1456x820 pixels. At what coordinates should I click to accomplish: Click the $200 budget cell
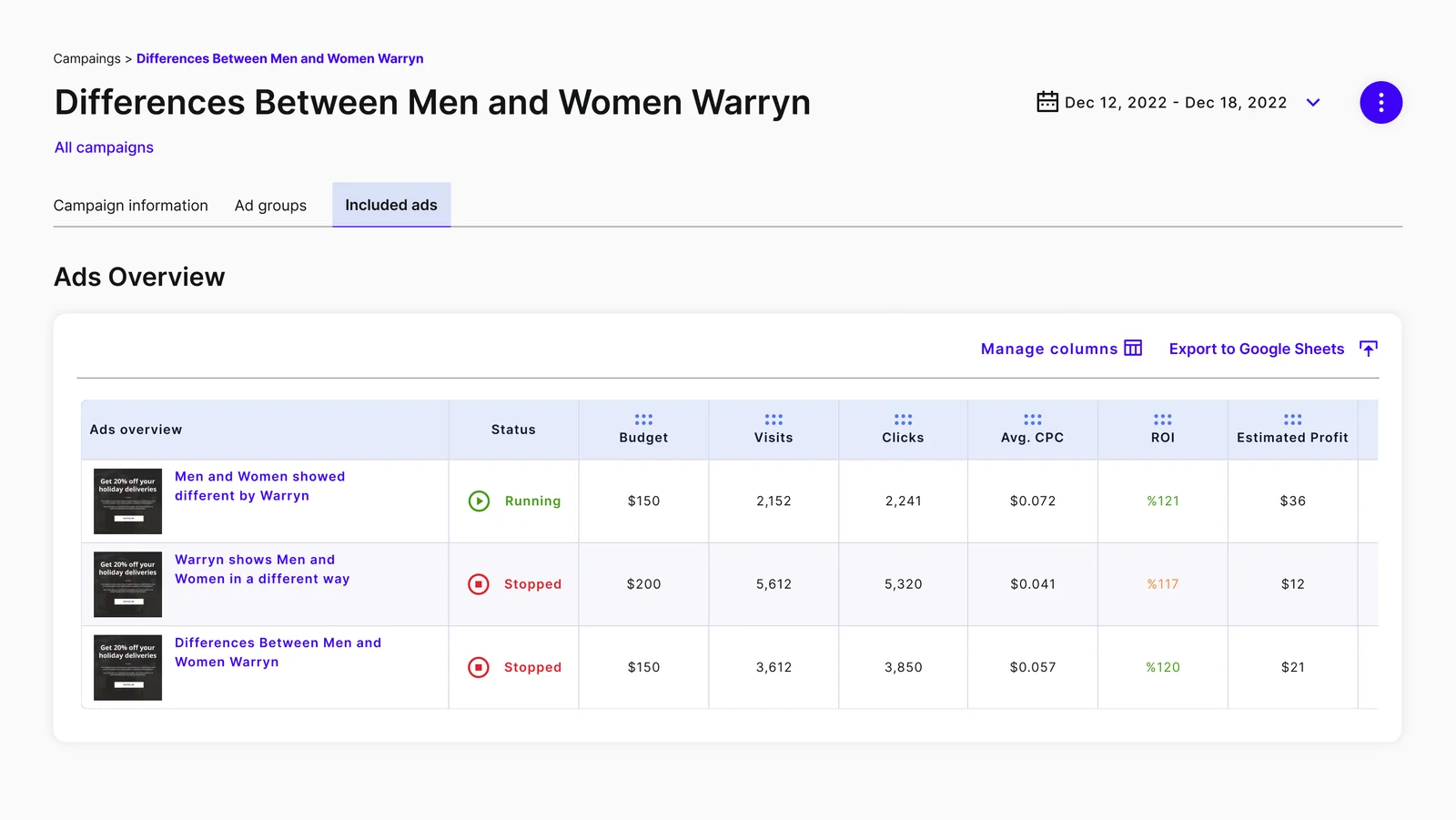pos(643,584)
